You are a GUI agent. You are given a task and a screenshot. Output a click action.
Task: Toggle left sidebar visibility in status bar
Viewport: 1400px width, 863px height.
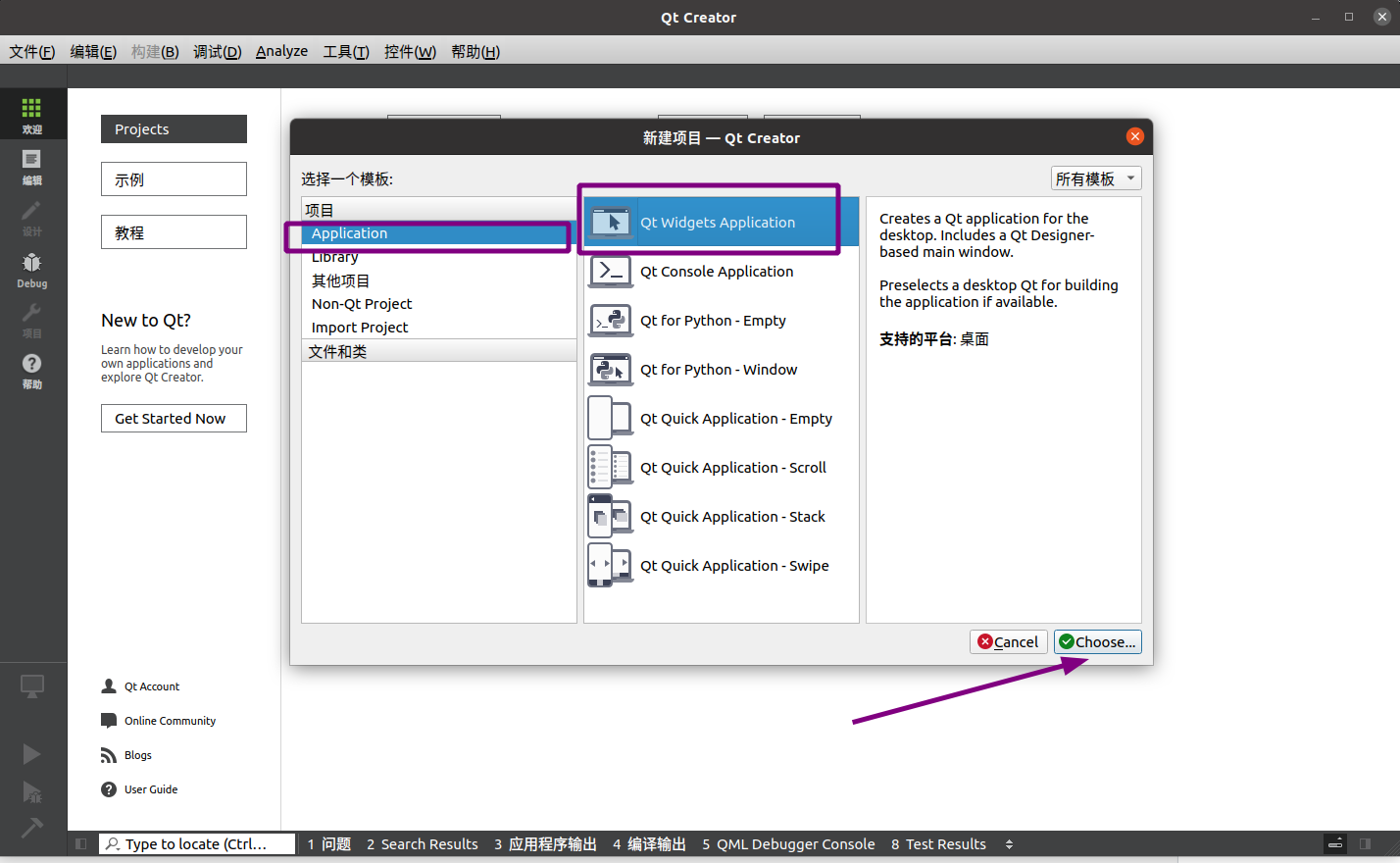click(x=81, y=843)
